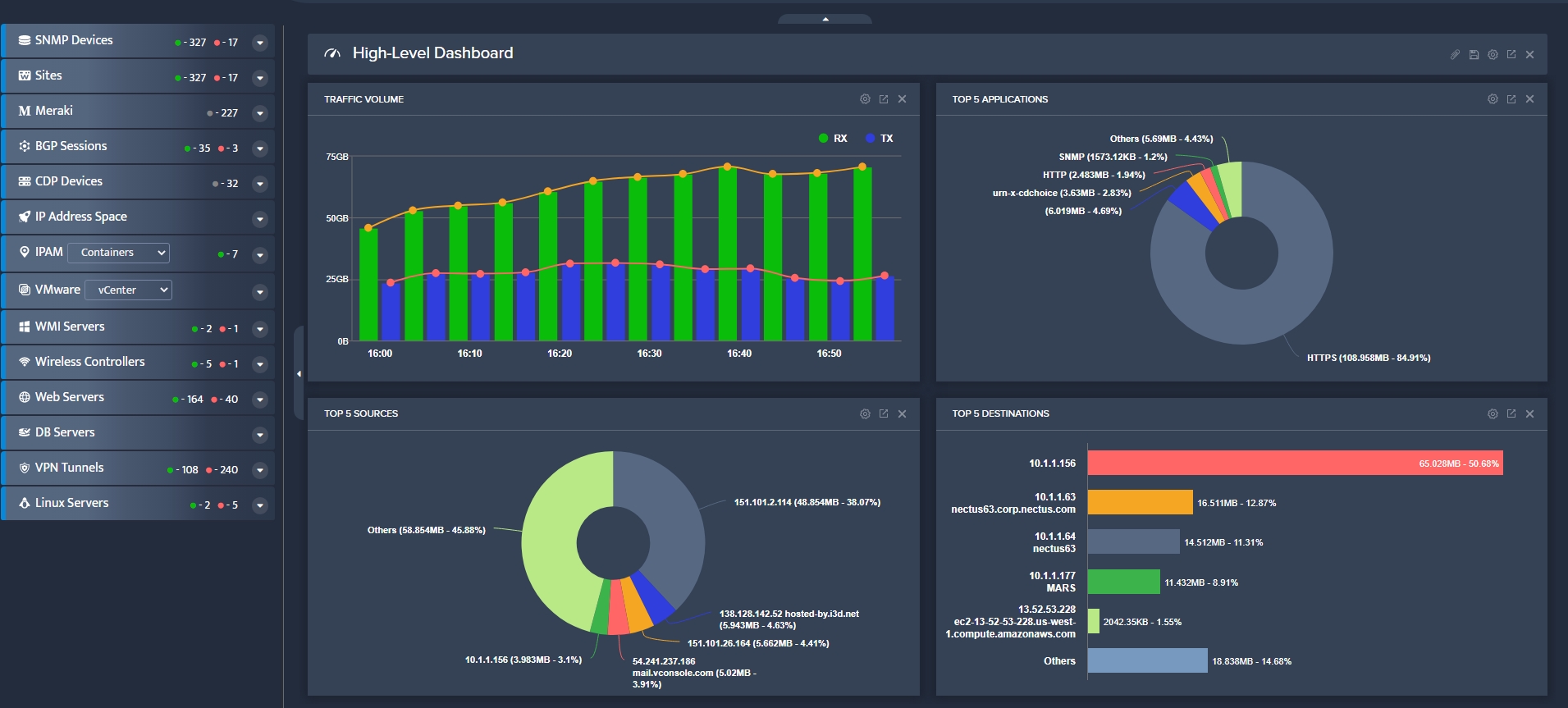Pop out the Top 5 Applications widget

click(x=1511, y=99)
